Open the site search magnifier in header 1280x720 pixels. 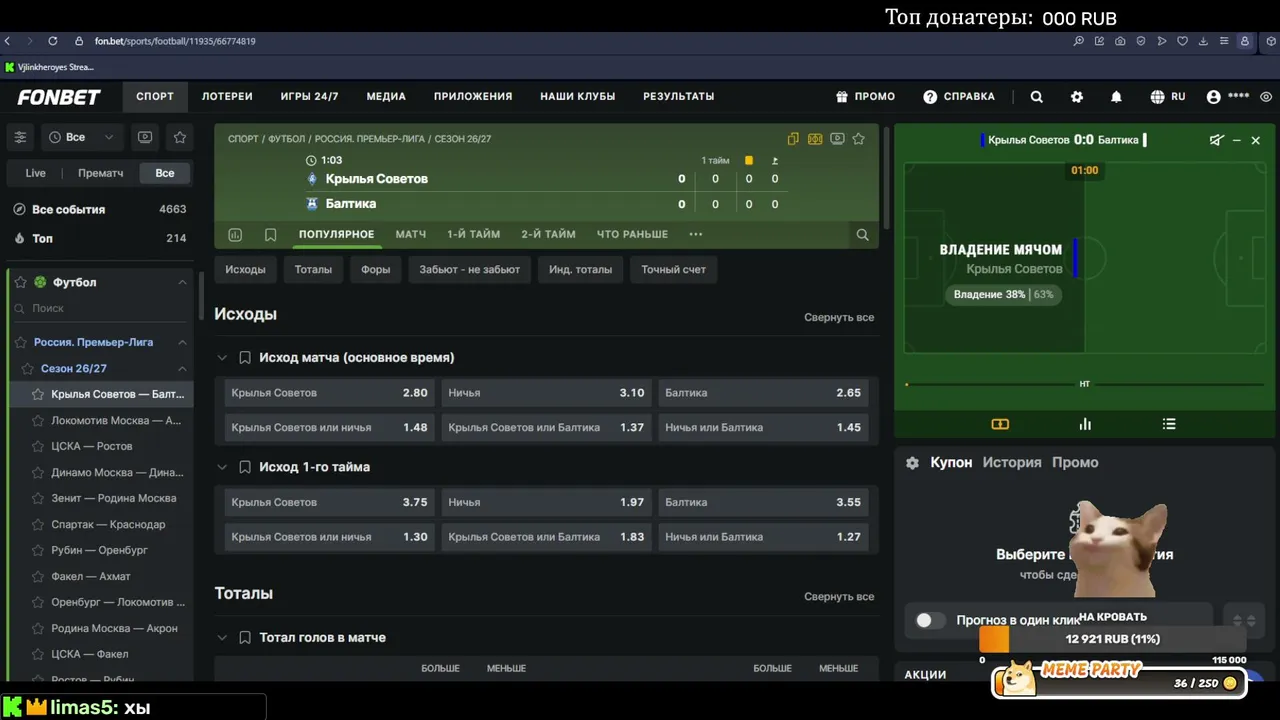1037,97
